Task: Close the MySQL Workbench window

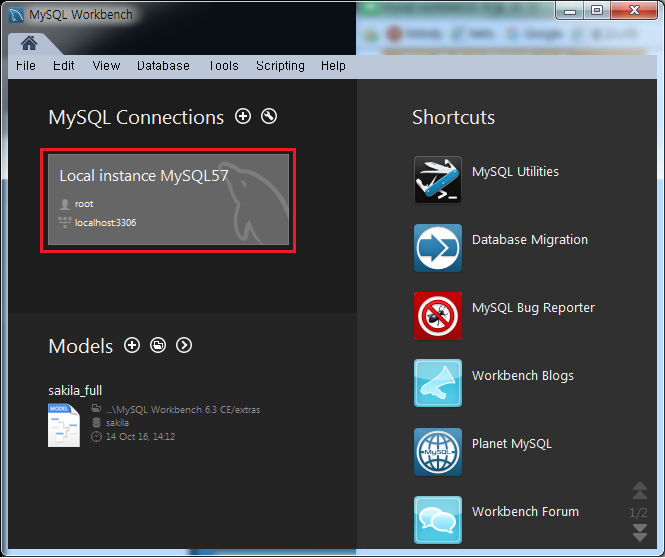Action: pos(634,11)
